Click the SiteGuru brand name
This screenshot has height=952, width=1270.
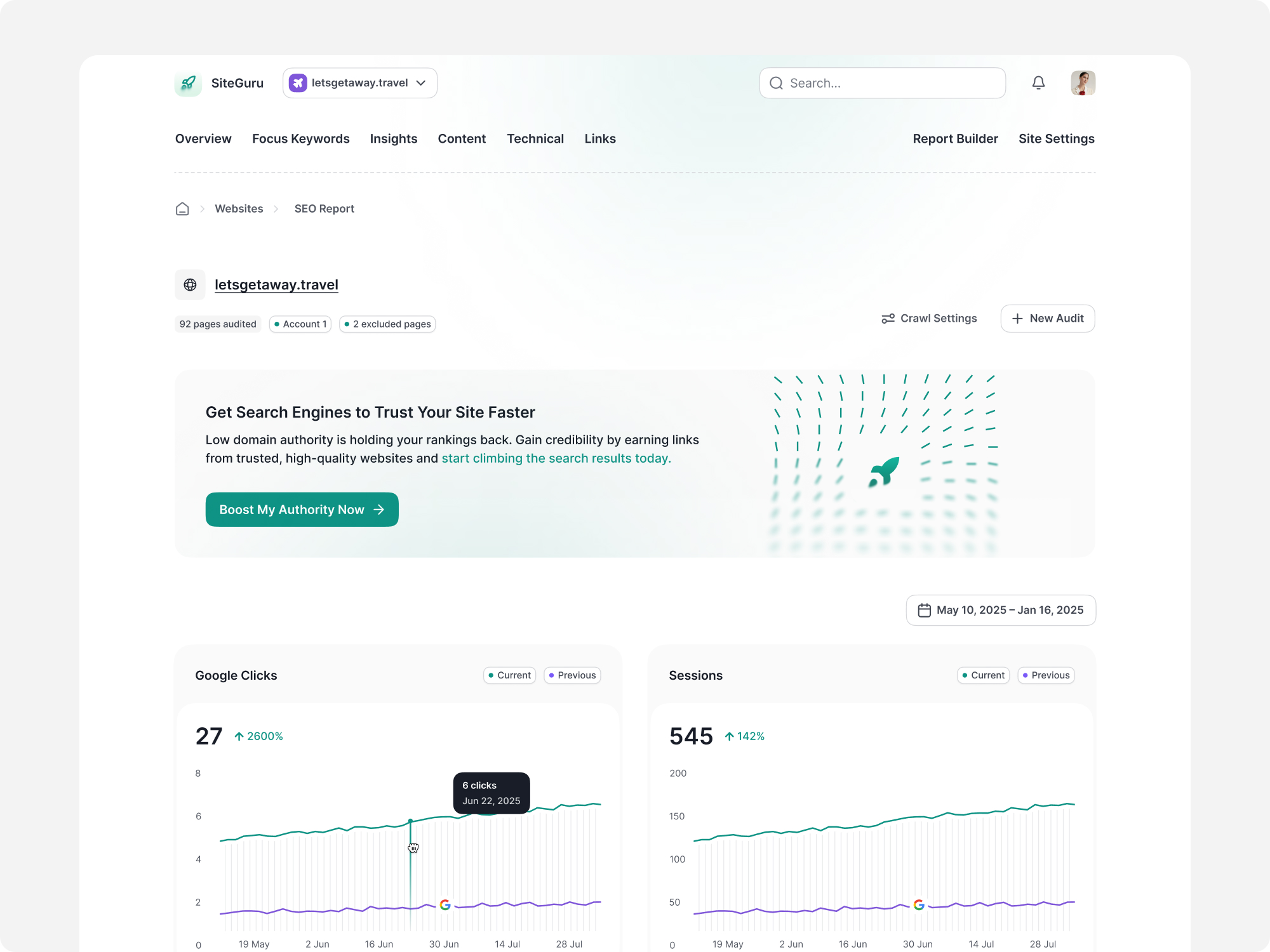tap(237, 83)
